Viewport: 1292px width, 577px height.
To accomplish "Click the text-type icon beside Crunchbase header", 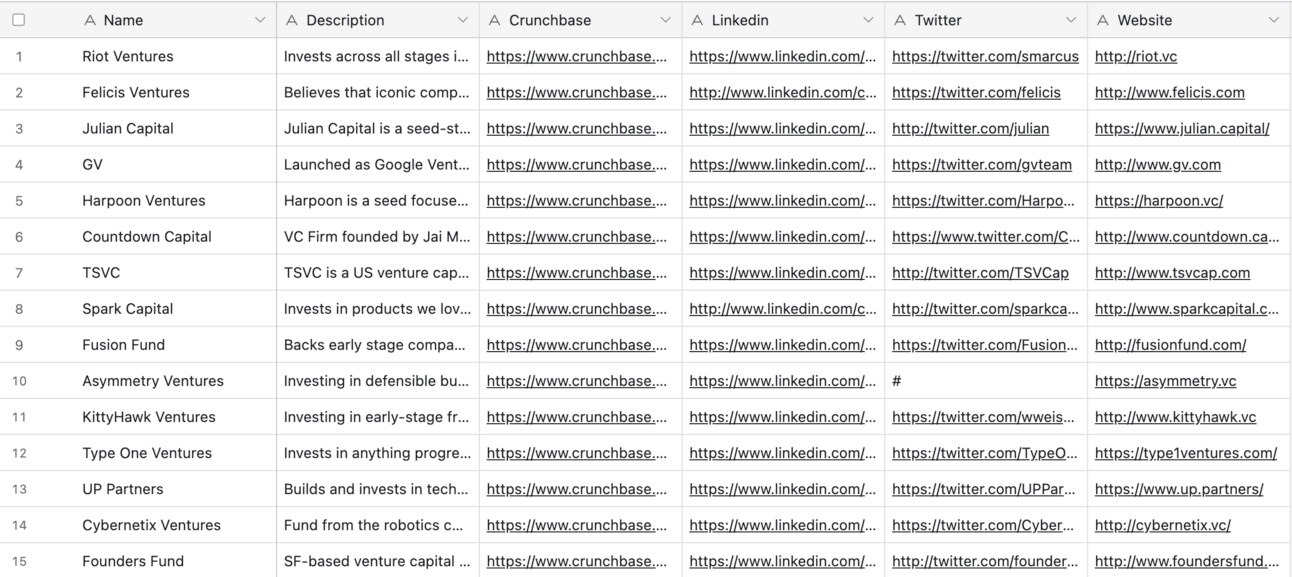I will 495,20.
